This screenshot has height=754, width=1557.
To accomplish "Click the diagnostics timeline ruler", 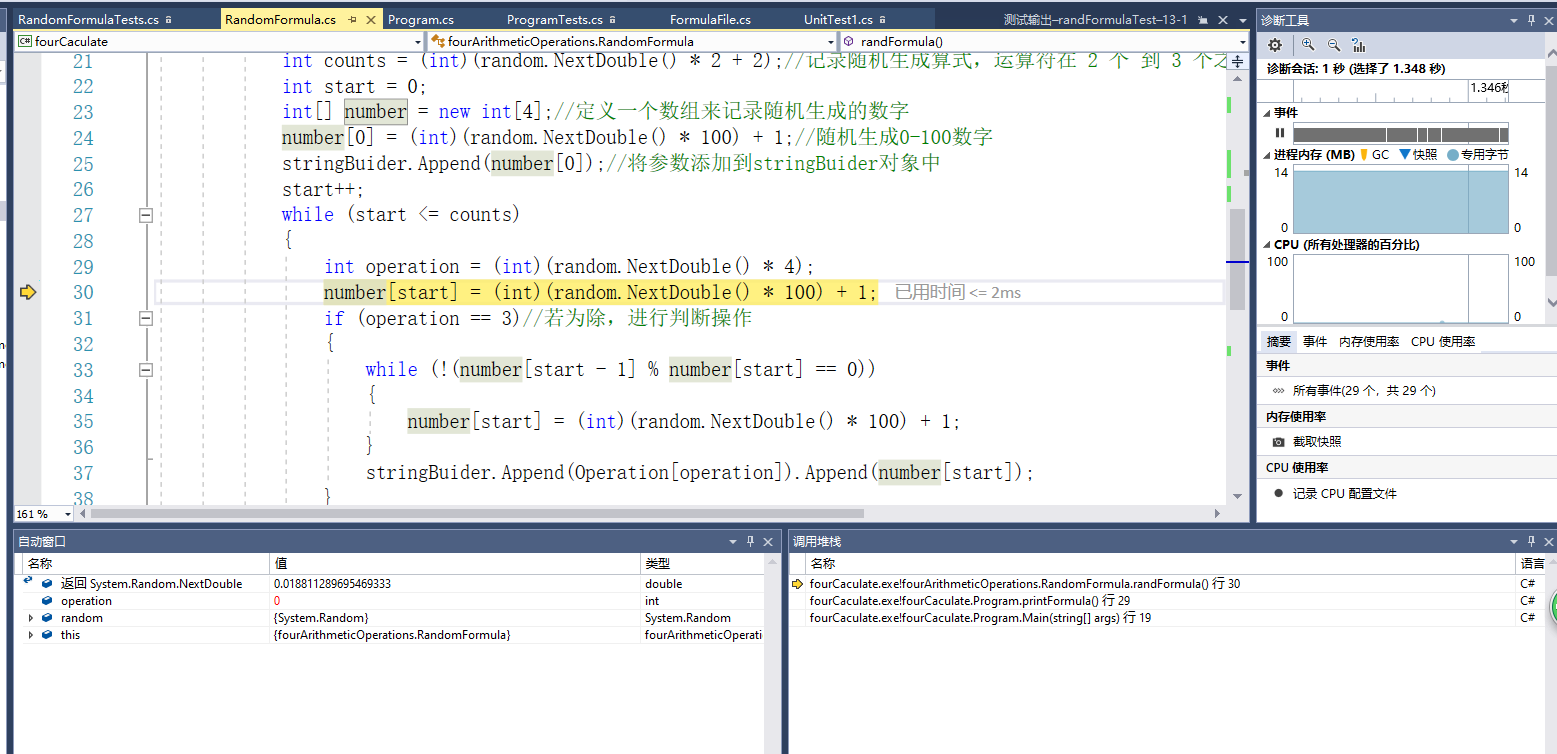I will click(1401, 90).
